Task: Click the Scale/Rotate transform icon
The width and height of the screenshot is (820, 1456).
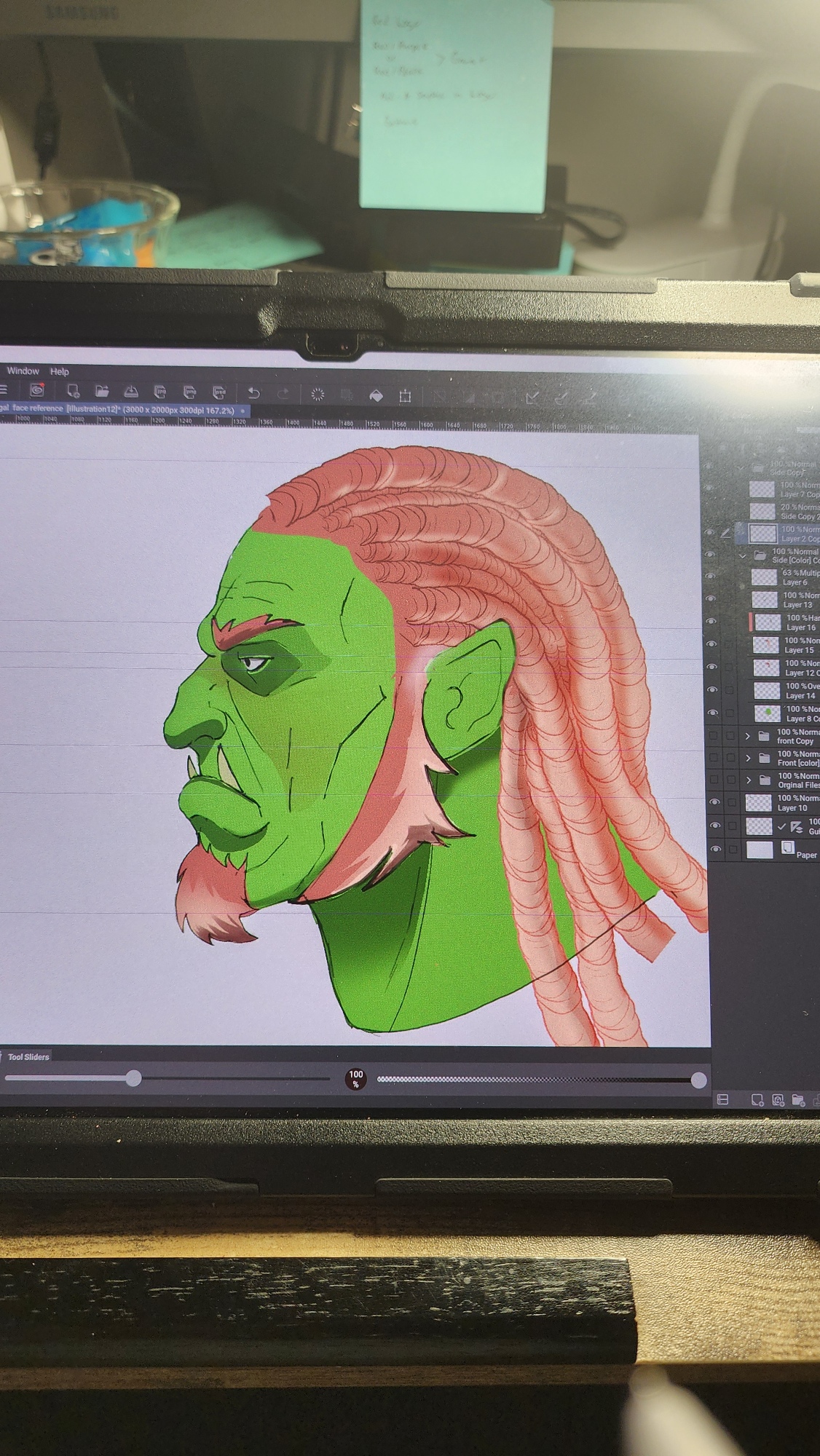Action: (x=405, y=396)
